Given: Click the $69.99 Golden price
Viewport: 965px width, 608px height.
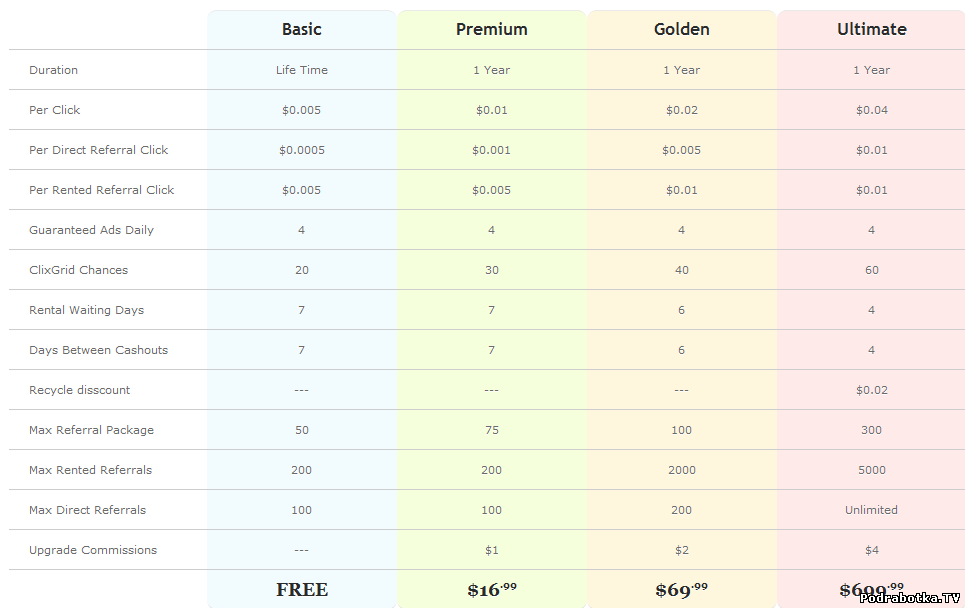Looking at the screenshot, I should point(681,590).
